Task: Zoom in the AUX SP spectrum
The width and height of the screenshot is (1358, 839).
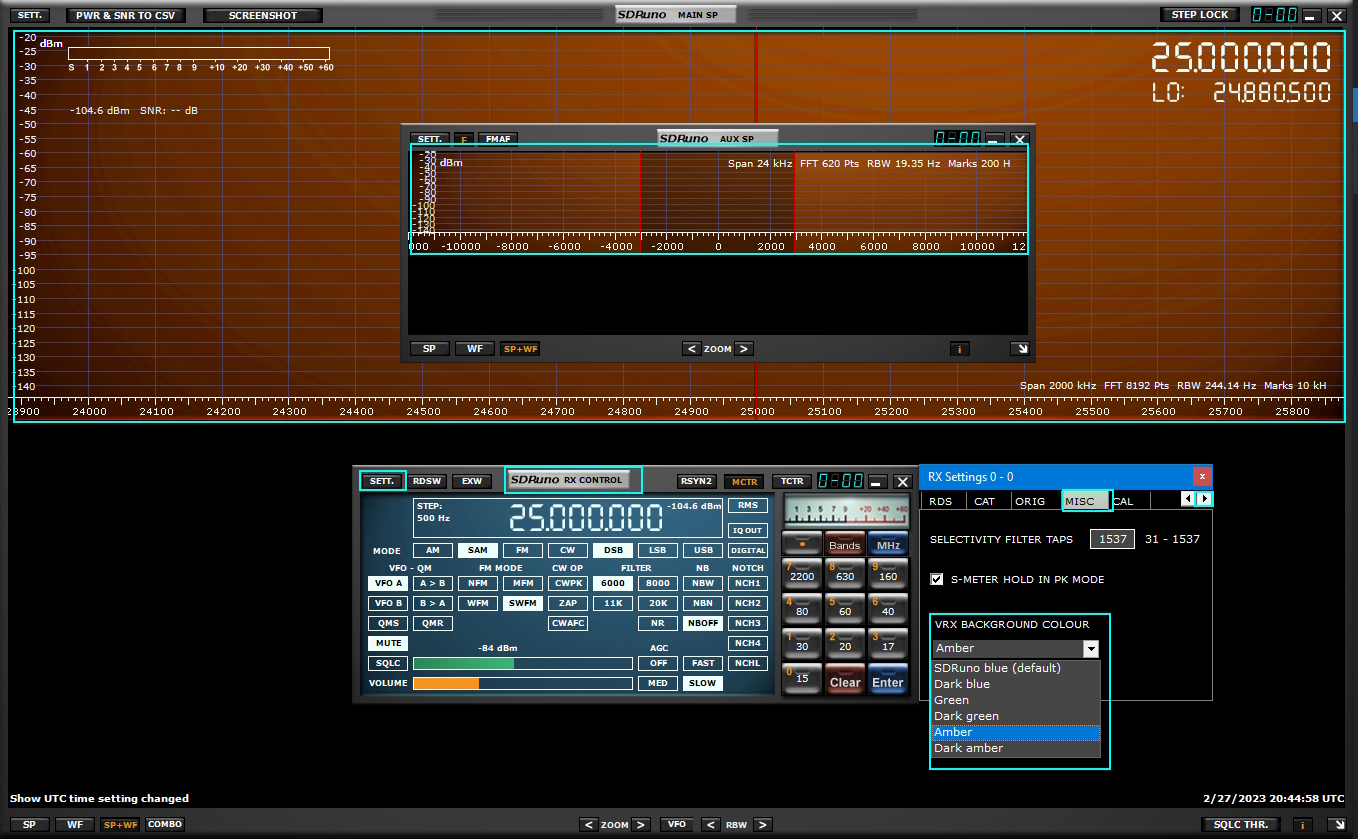Action: (x=743, y=349)
